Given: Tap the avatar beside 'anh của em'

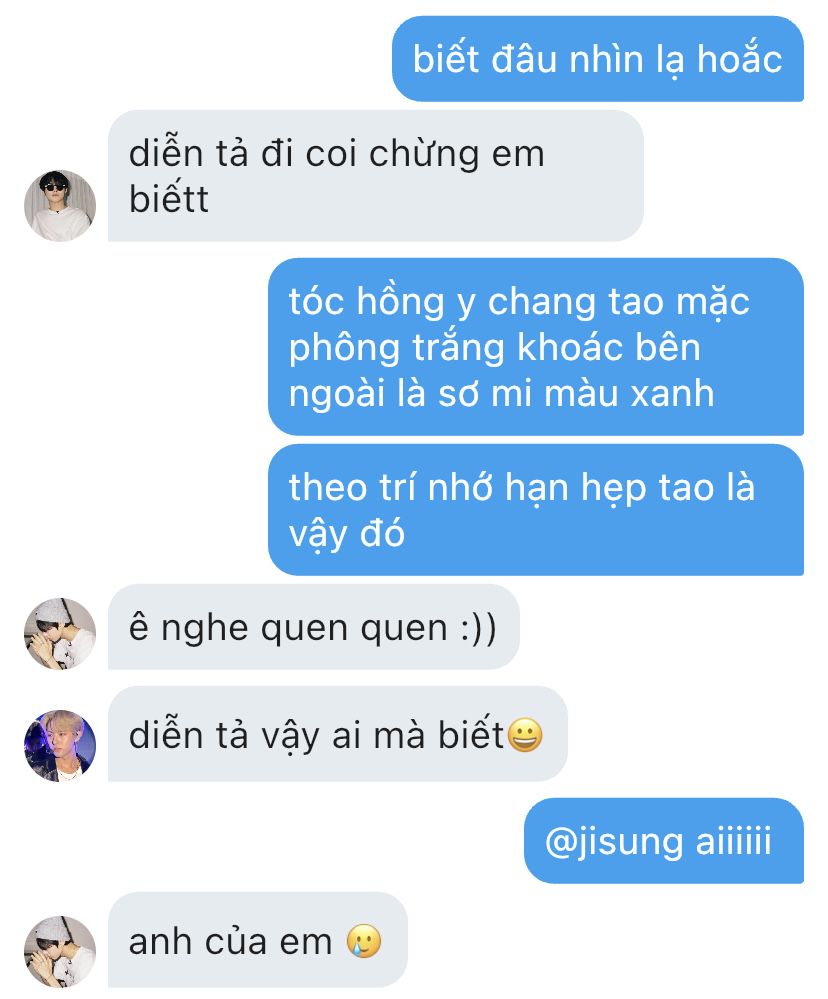Looking at the screenshot, I should (60, 952).
